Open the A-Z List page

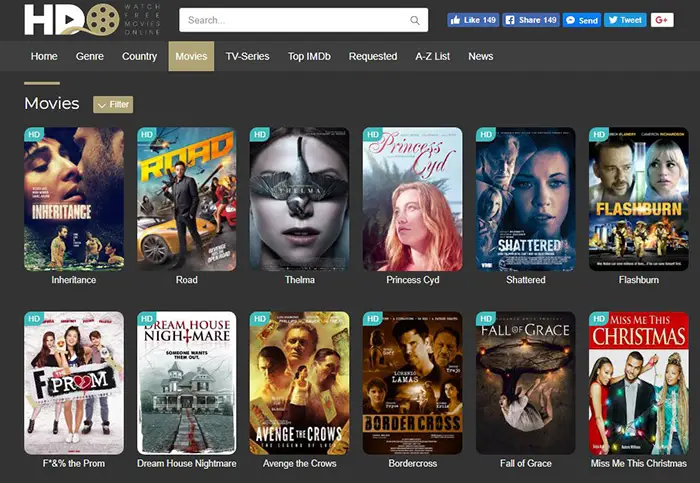433,56
